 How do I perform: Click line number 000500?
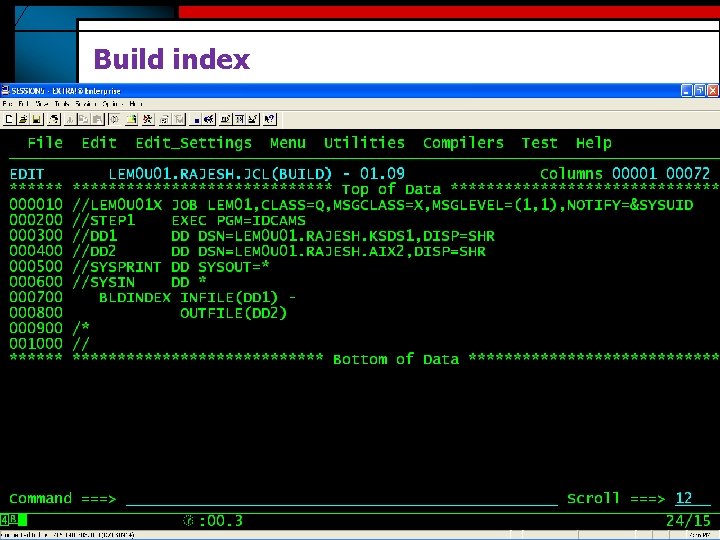(x=36, y=266)
